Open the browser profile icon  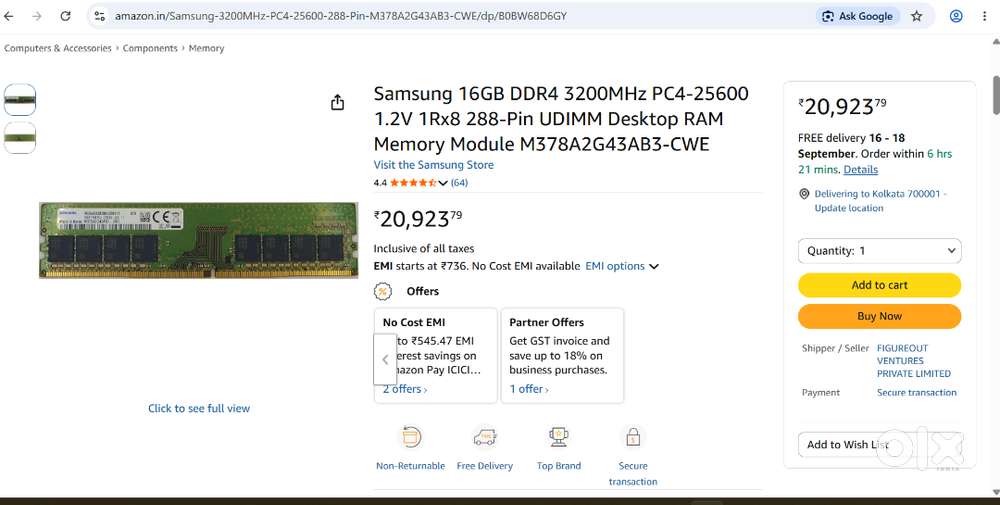tap(956, 17)
